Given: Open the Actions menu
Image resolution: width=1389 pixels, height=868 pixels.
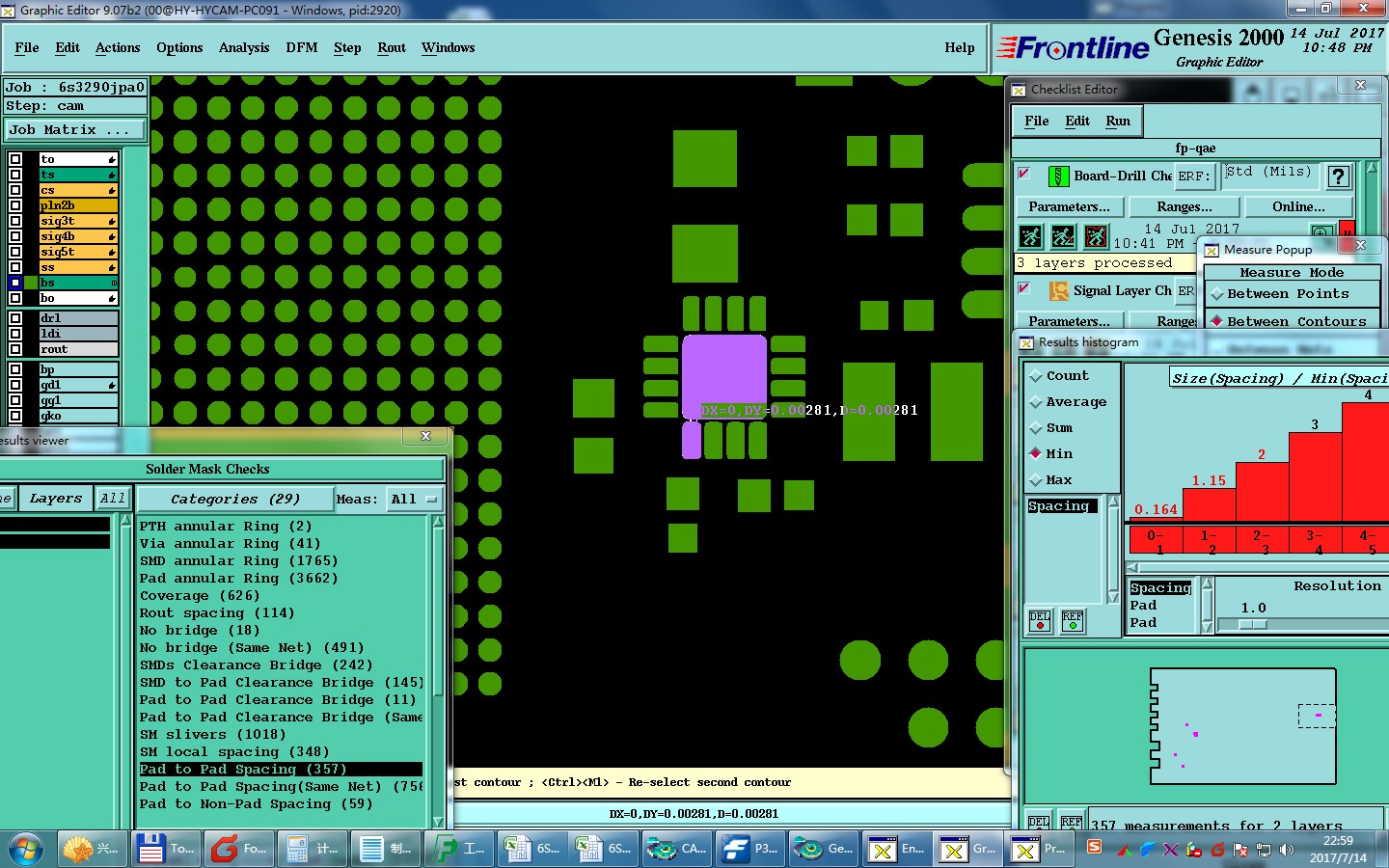Looking at the screenshot, I should coord(118,47).
